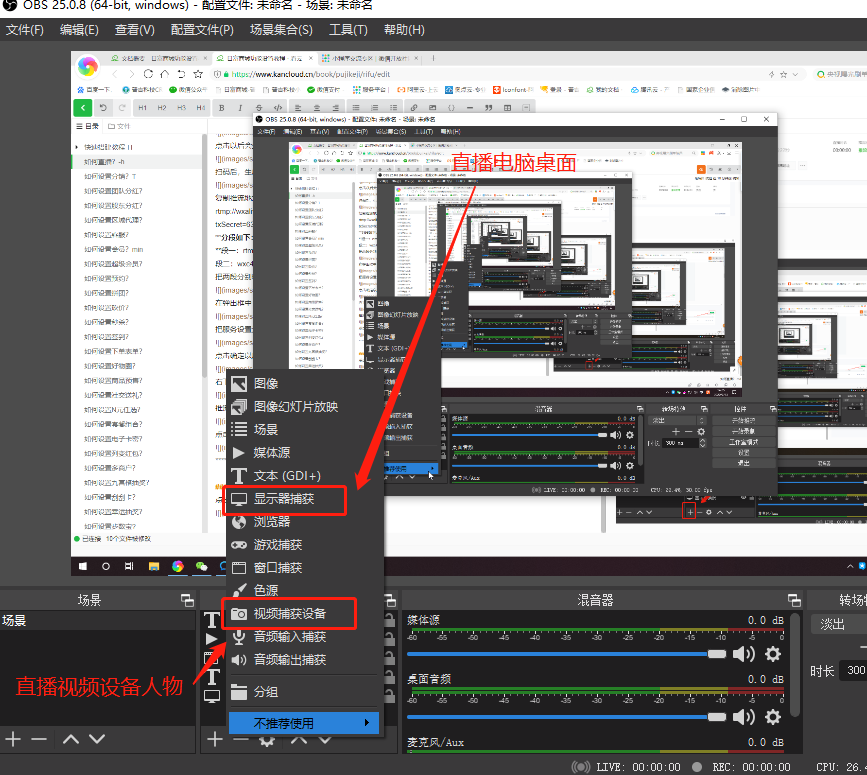Choose 色源 from the source menu
867x775 pixels.
[x=305, y=590]
